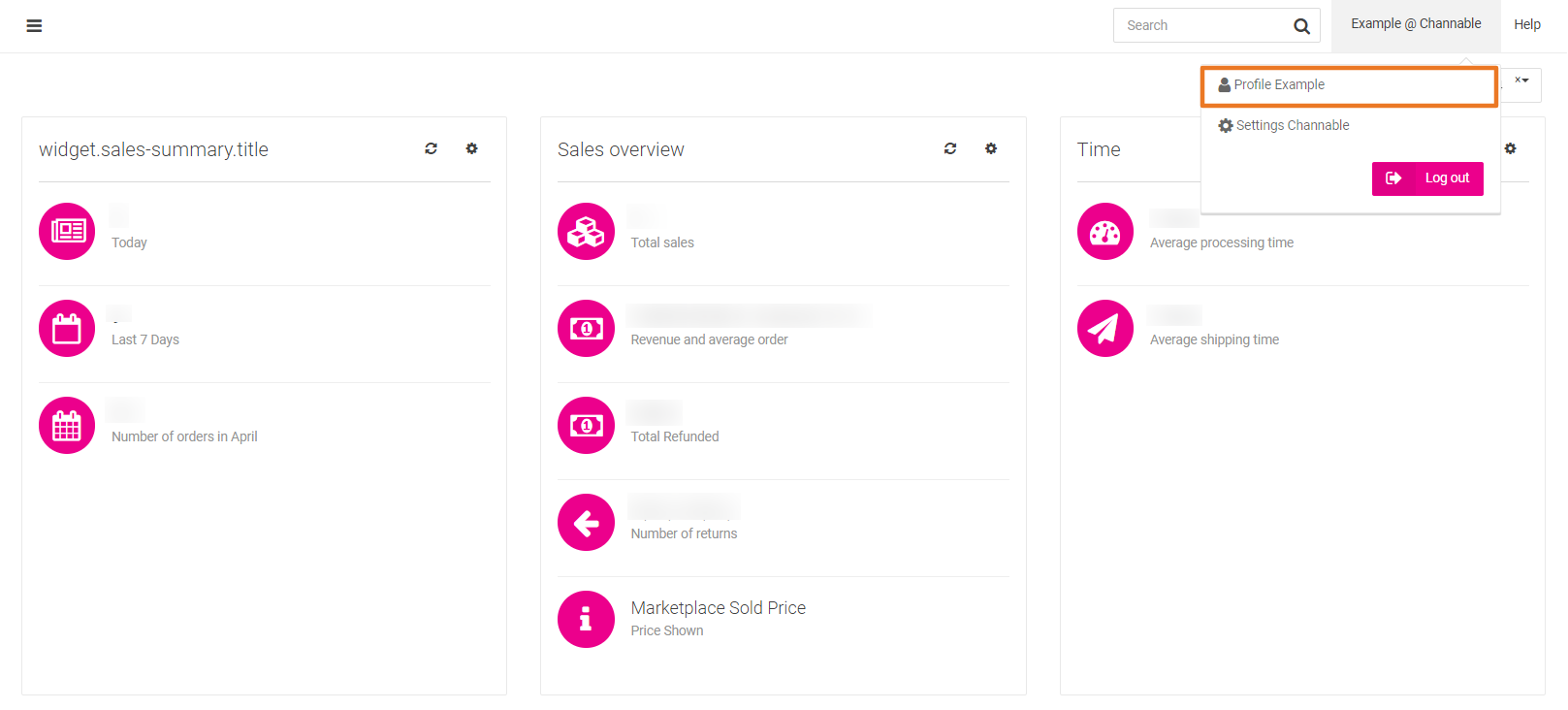
Task: Select Profile Example menu item
Action: [1278, 85]
